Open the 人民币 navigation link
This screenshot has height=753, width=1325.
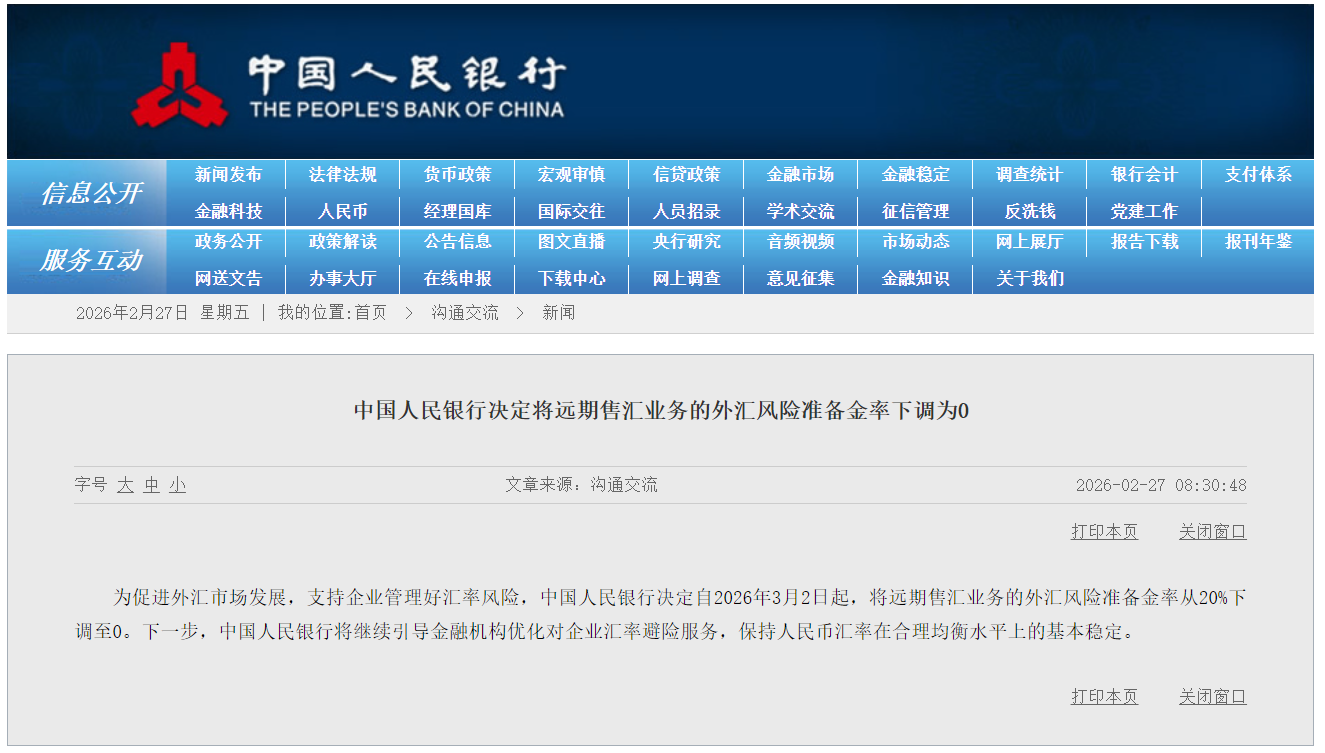(x=342, y=212)
